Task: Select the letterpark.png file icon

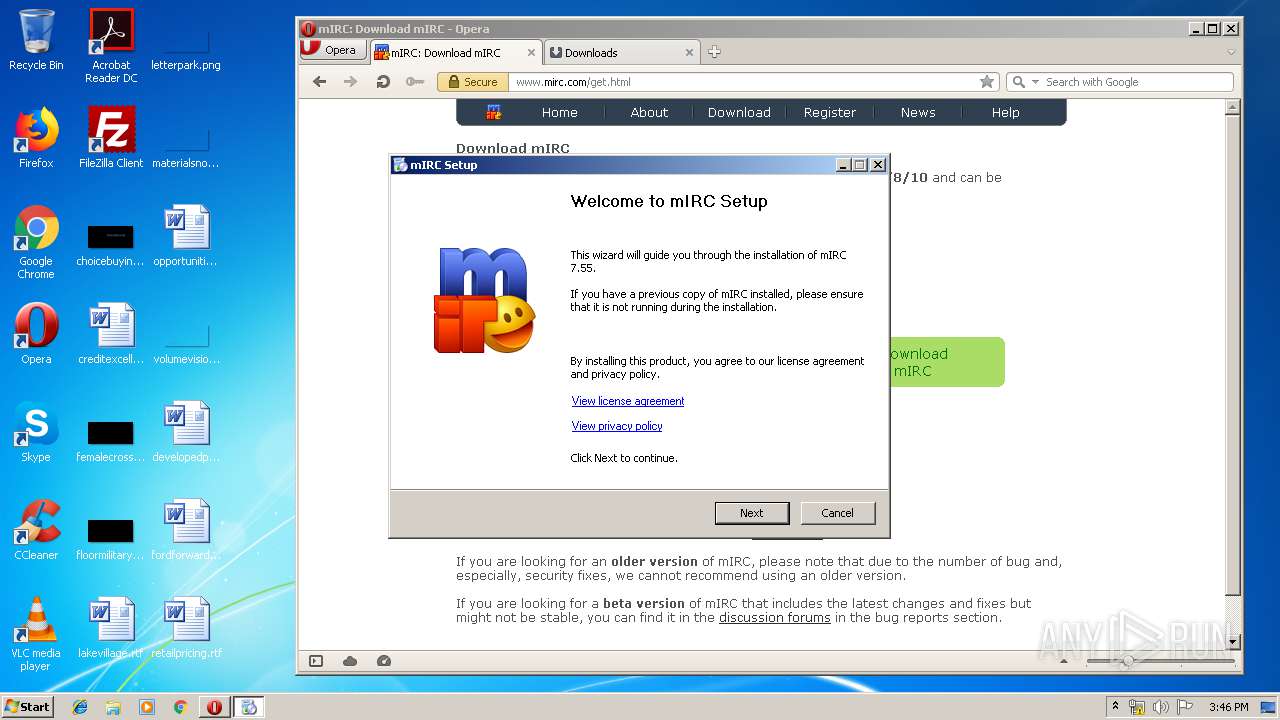Action: [x=186, y=46]
